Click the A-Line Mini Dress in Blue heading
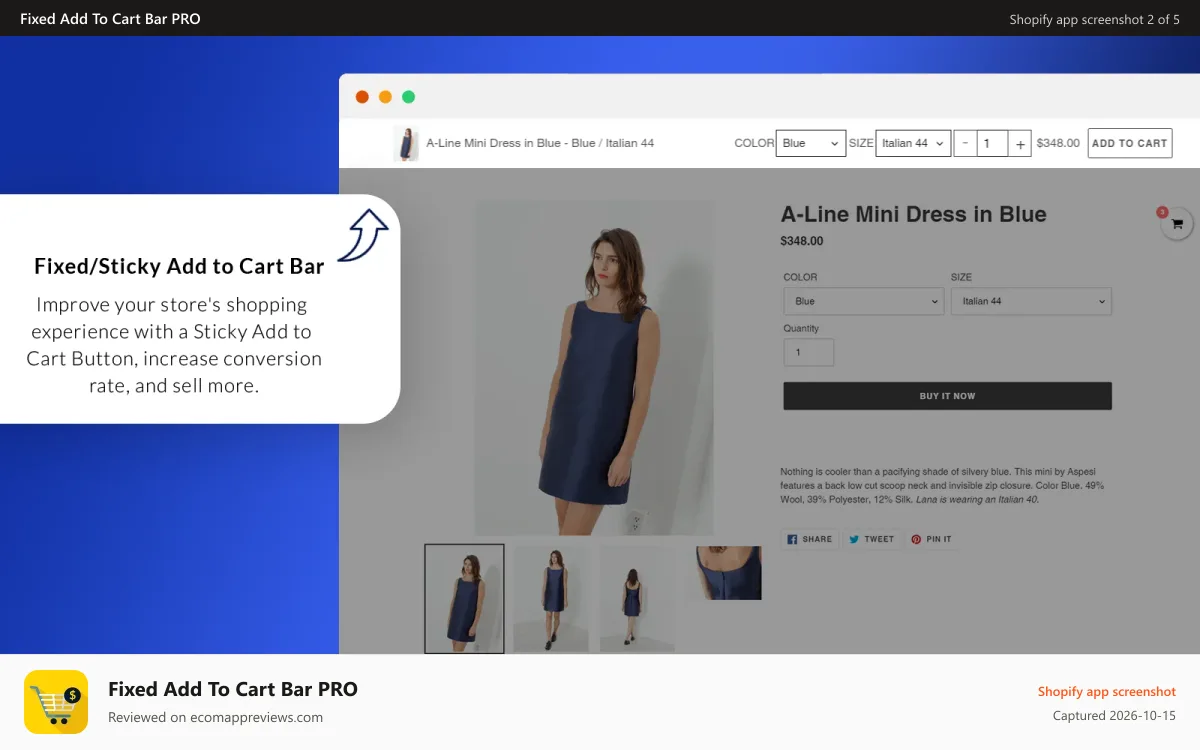Image resolution: width=1200 pixels, height=750 pixels. (x=913, y=214)
